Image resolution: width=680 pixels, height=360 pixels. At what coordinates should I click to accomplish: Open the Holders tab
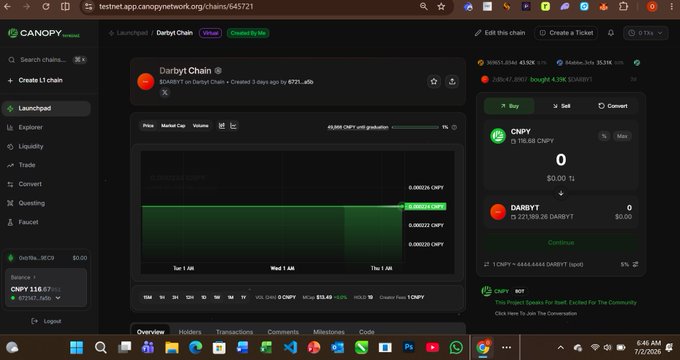tap(190, 332)
